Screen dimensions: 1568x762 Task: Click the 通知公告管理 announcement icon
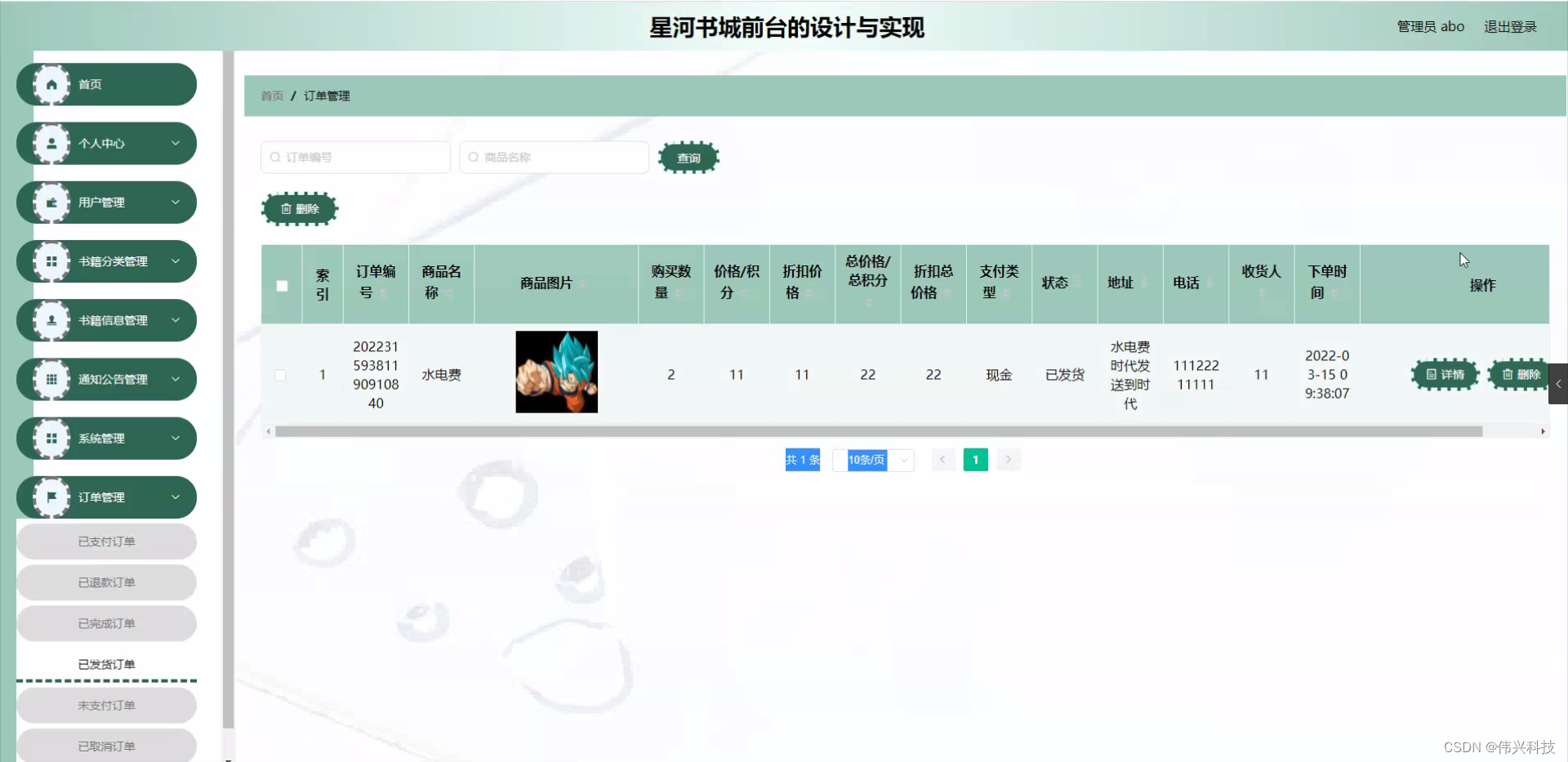pos(51,379)
